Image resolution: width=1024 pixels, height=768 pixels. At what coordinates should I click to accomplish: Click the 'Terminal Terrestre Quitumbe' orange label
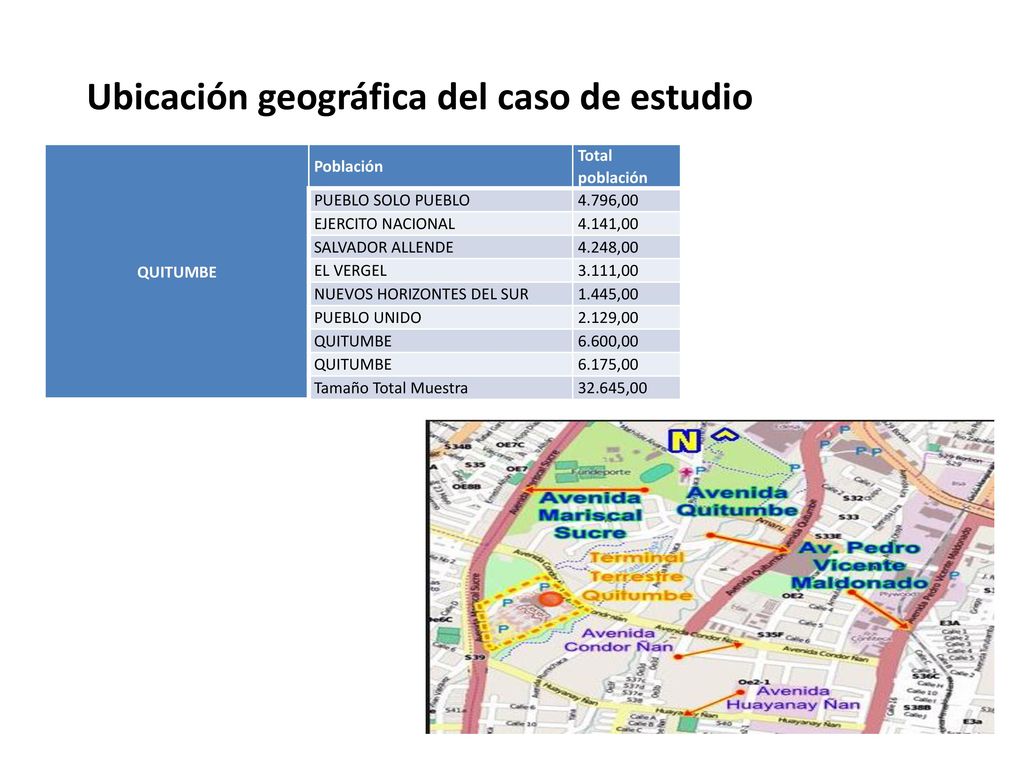point(636,576)
